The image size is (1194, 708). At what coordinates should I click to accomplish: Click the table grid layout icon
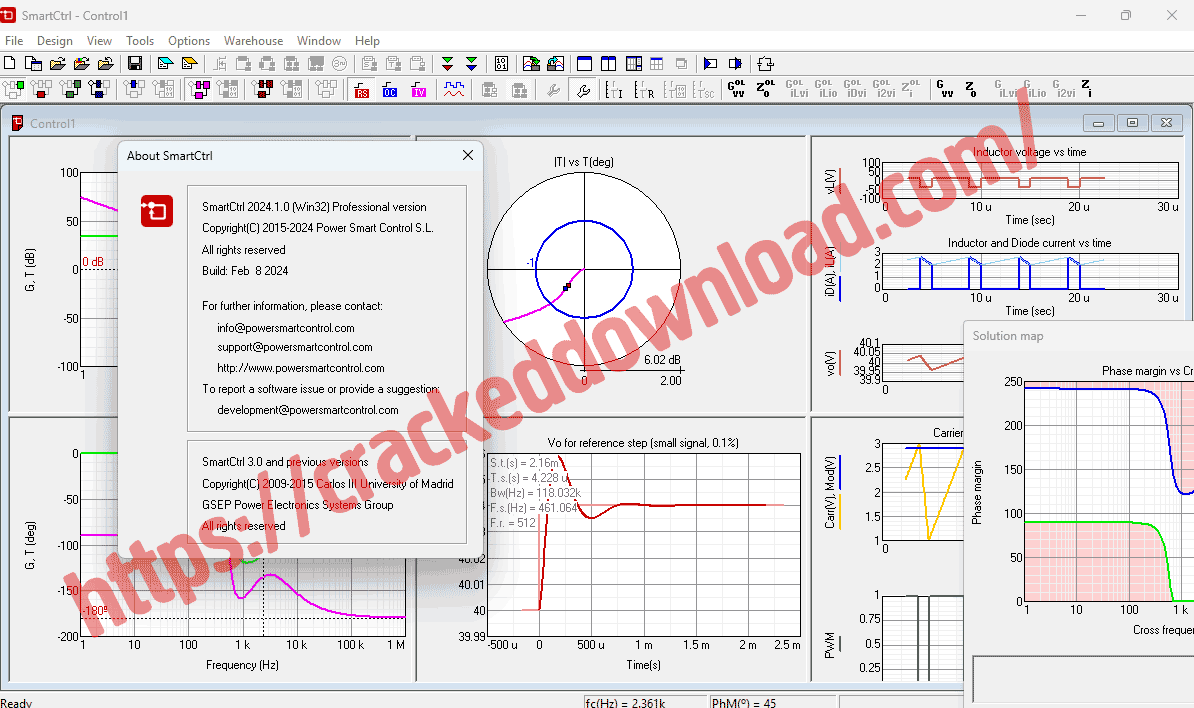point(657,64)
